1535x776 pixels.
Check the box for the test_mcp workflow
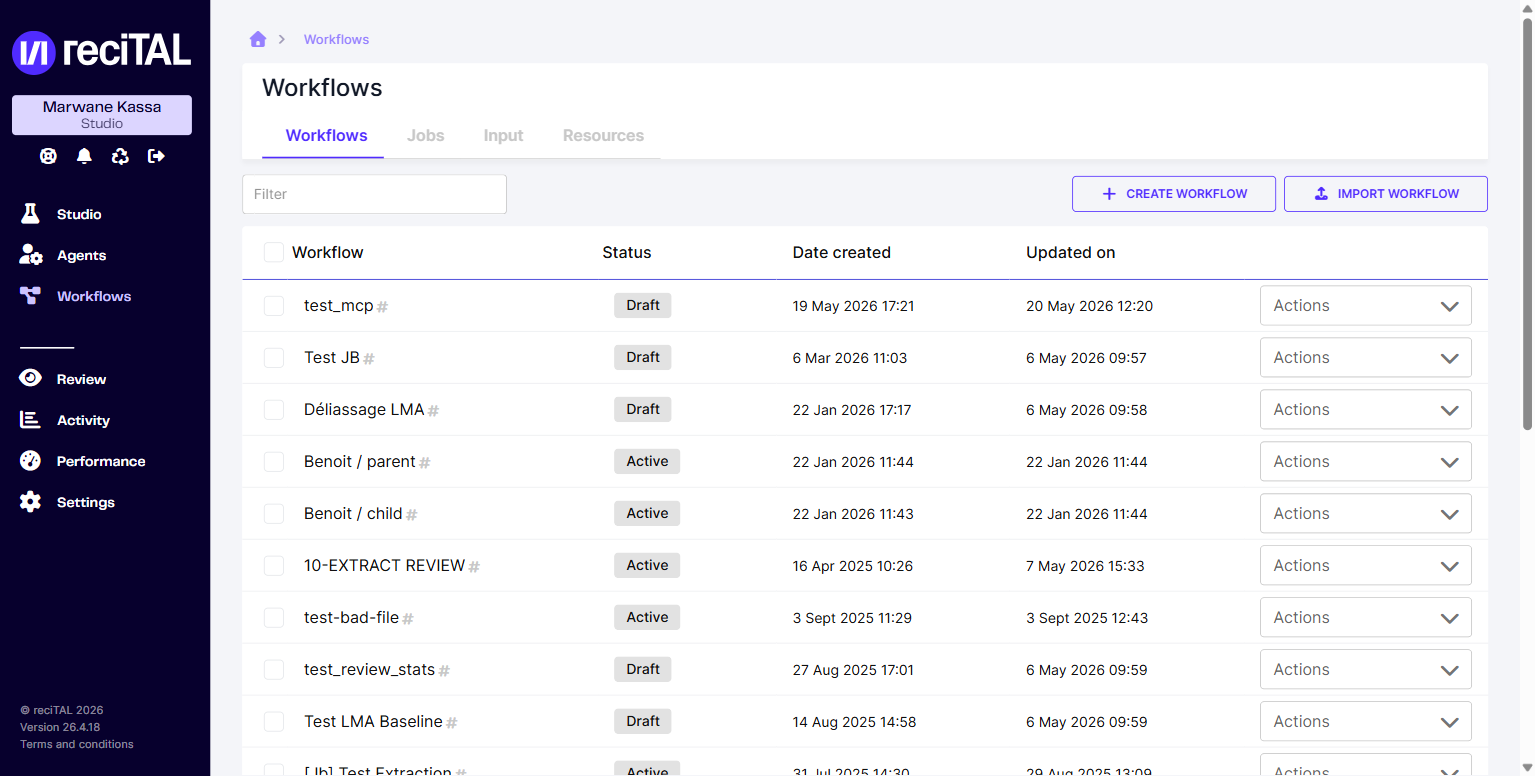[274, 306]
